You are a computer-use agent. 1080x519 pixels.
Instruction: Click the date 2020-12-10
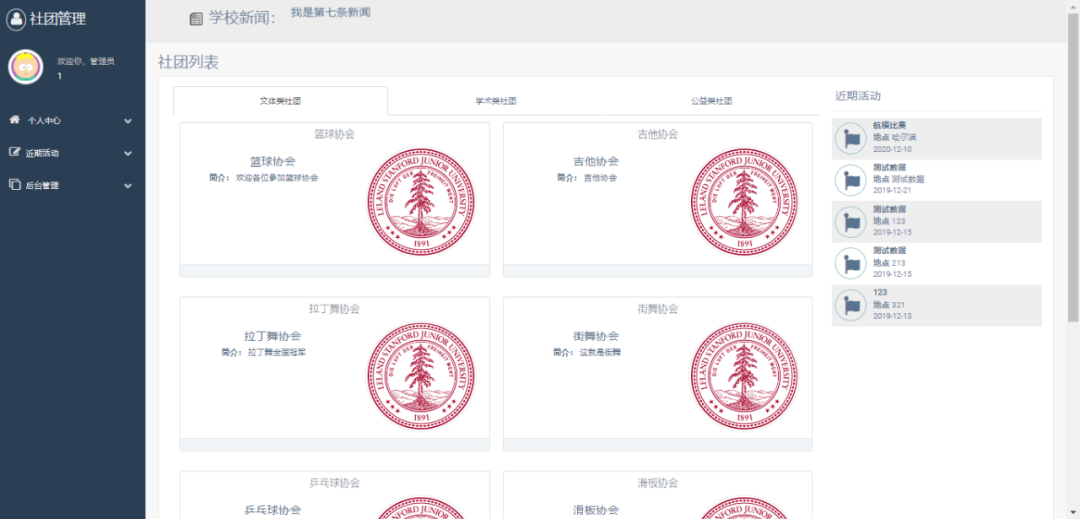893,149
